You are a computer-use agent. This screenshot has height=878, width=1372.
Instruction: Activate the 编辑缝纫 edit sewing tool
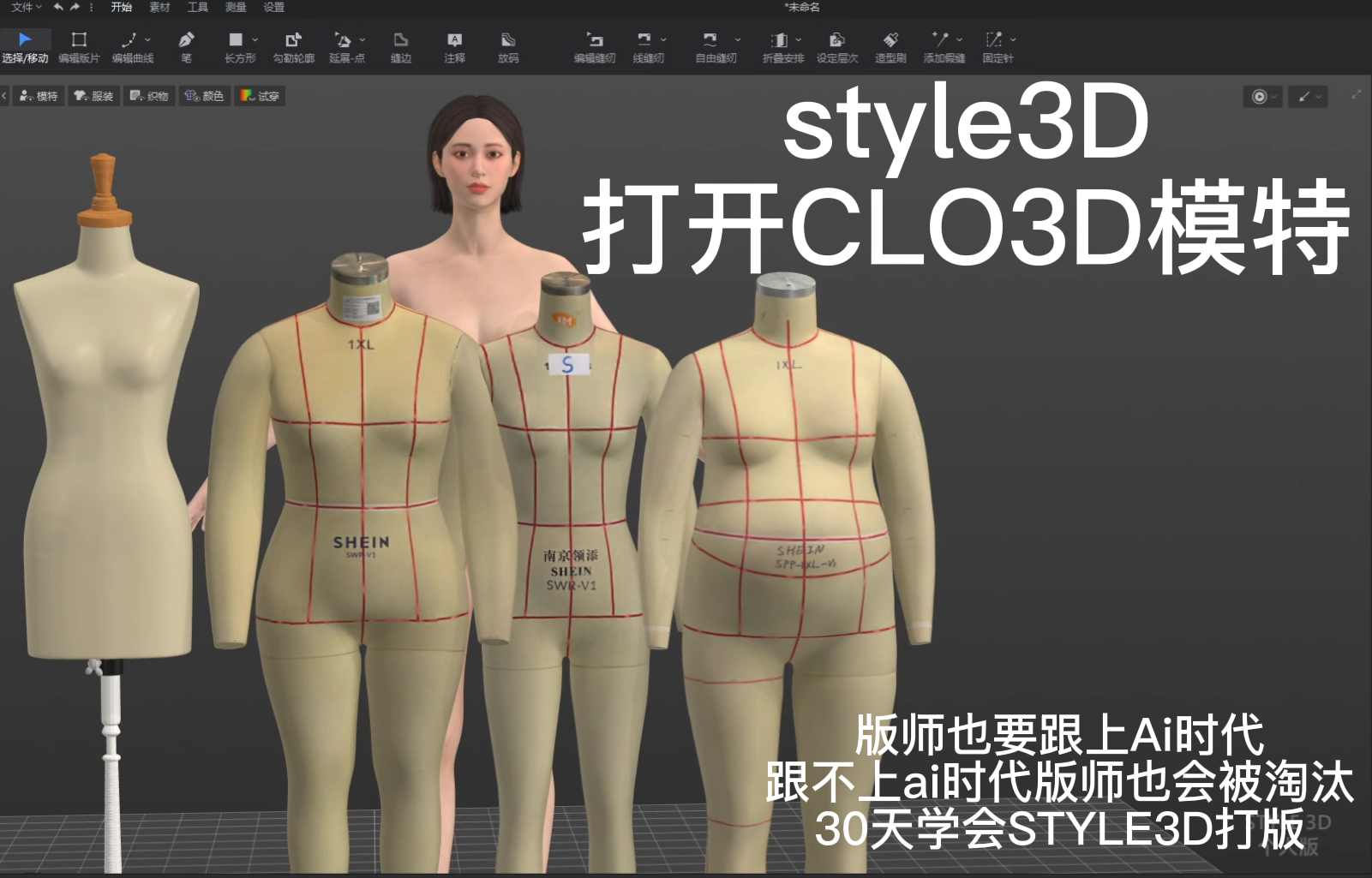[595, 47]
